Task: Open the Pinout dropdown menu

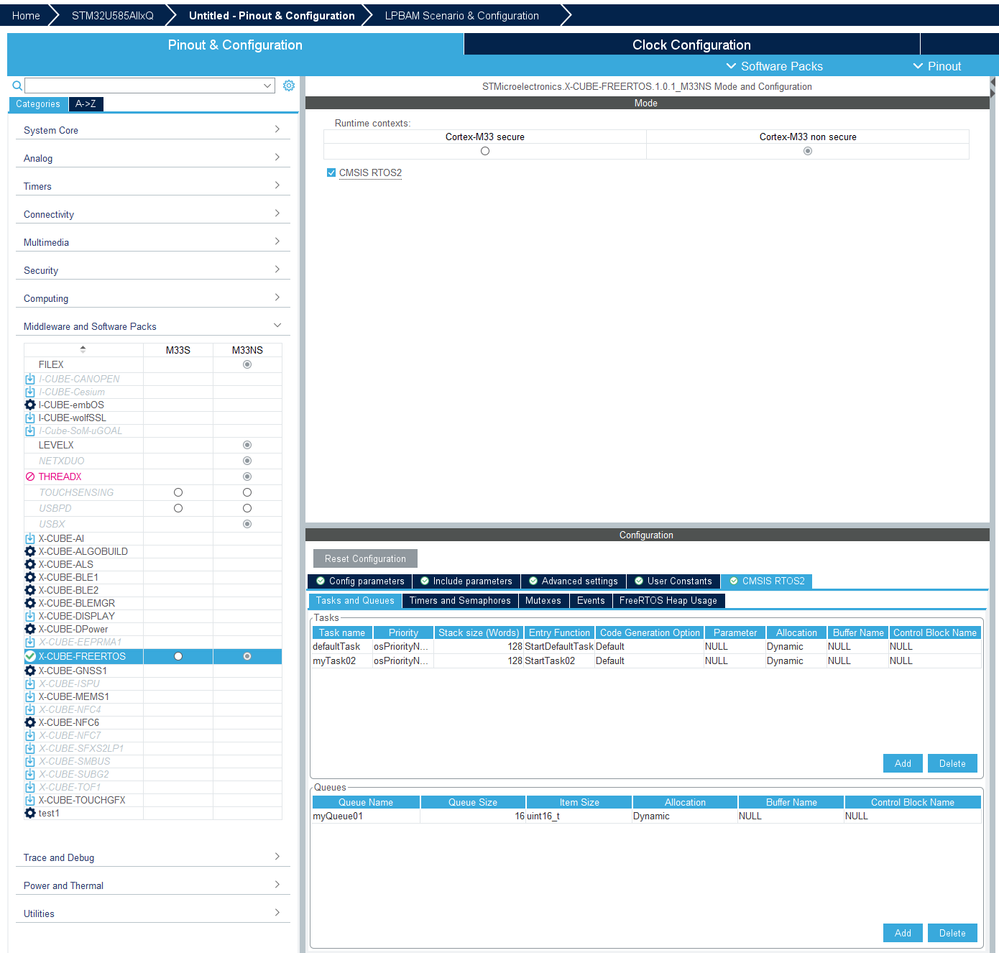Action: [x=937, y=66]
